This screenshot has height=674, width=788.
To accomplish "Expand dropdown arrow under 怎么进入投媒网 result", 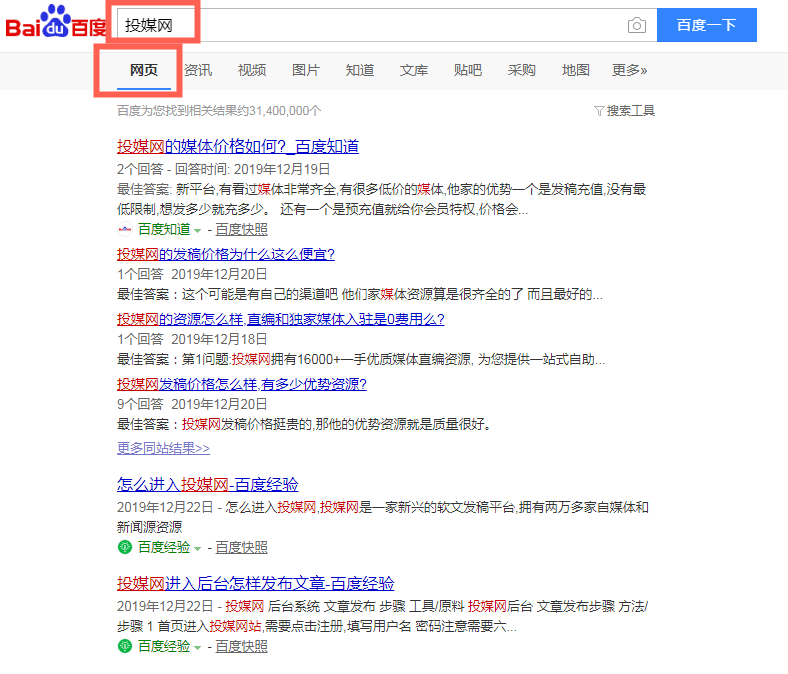I will tap(198, 548).
